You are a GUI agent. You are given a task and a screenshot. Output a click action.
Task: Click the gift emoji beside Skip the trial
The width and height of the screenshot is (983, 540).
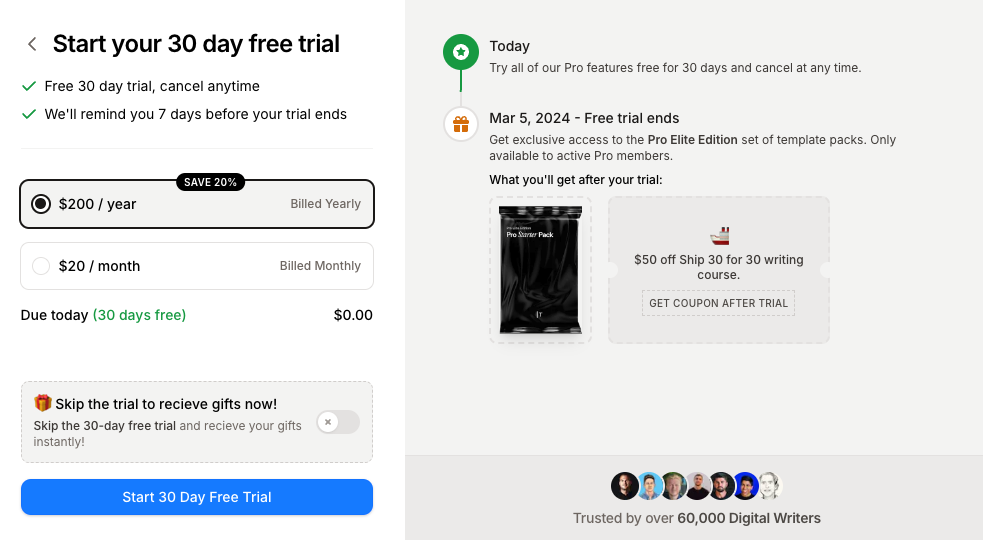(42, 403)
